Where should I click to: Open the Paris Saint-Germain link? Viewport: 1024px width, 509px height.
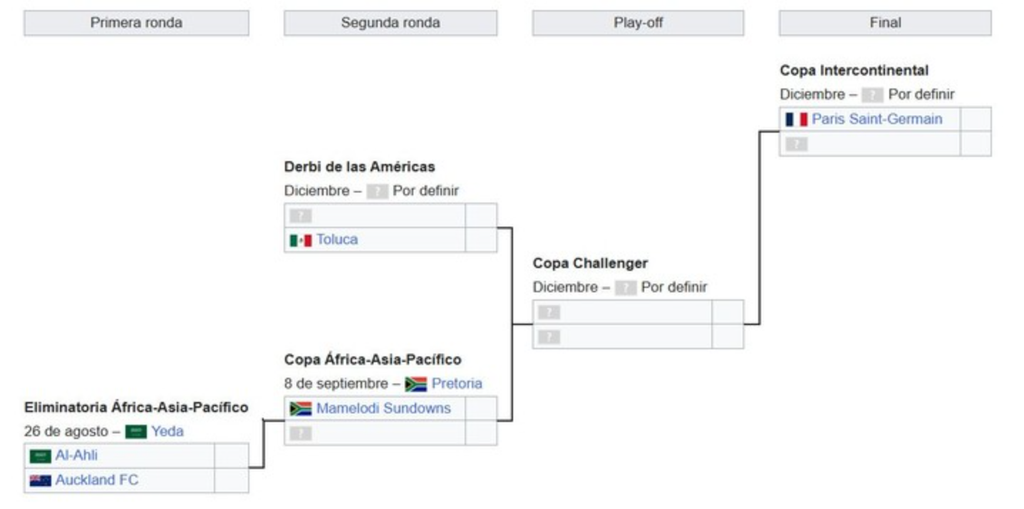[877, 119]
